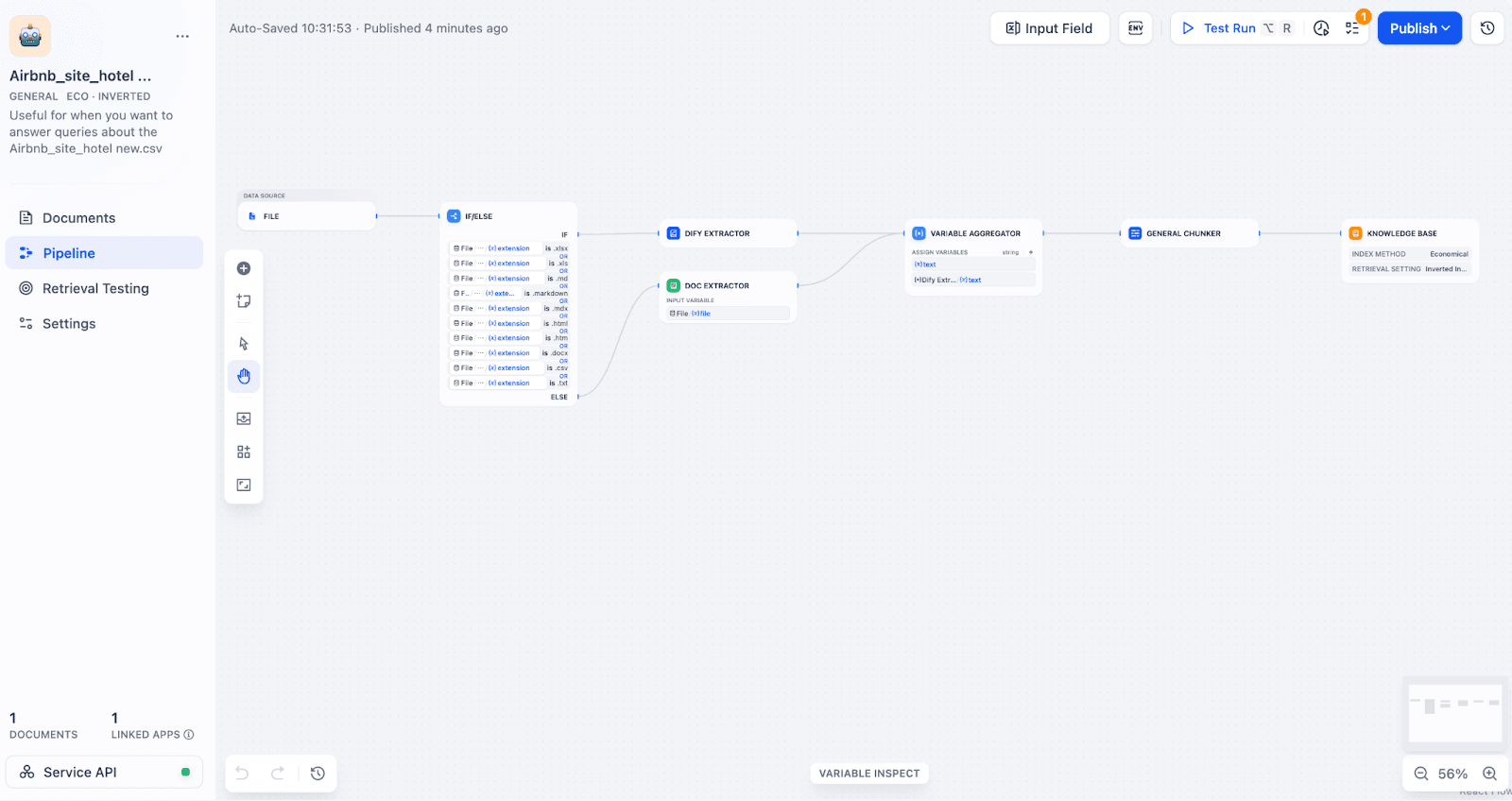Open the checklist with orange badge
Image resolution: width=1512 pixels, height=801 pixels.
point(1352,28)
